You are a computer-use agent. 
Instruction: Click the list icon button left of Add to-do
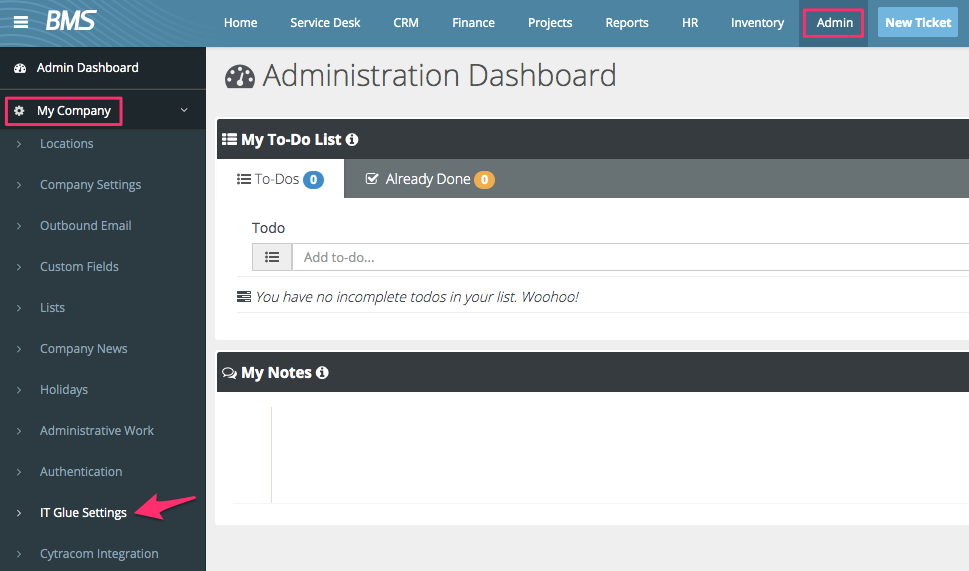tap(272, 257)
